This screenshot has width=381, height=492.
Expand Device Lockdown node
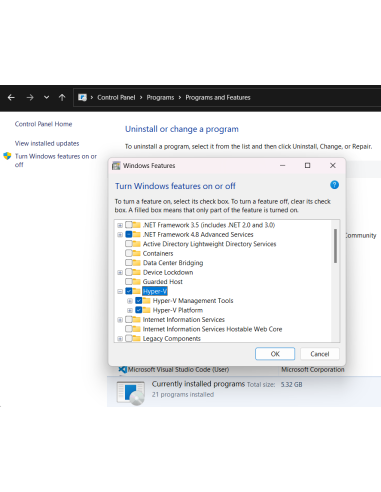[x=120, y=273]
